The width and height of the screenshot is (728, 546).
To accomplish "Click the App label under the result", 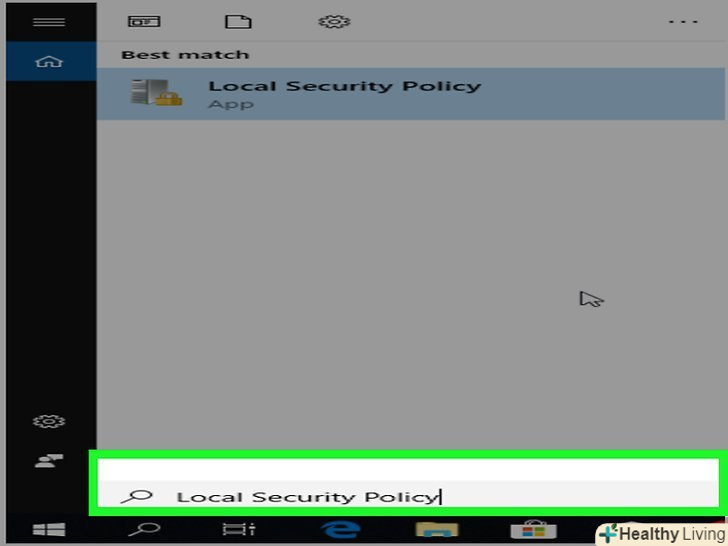I will [x=231, y=104].
